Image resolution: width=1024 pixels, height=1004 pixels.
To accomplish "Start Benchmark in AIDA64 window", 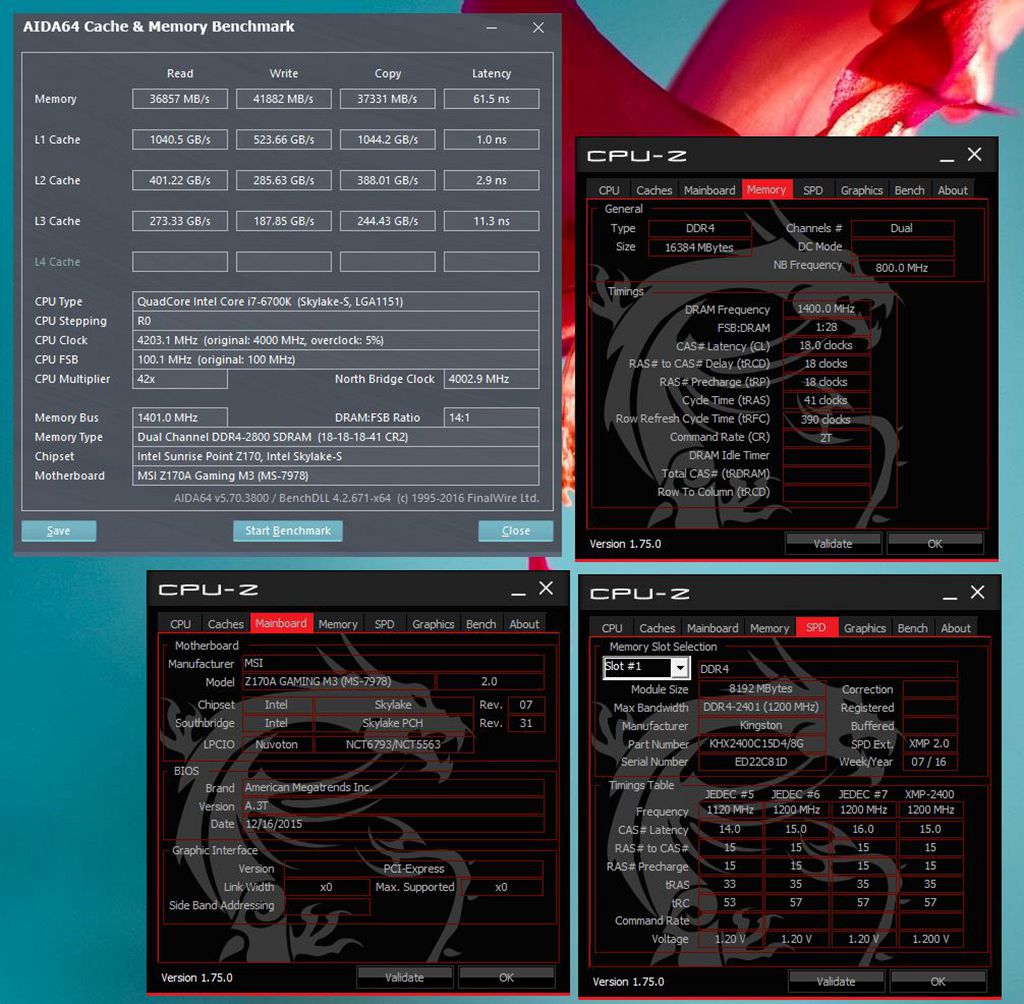I will [x=288, y=531].
